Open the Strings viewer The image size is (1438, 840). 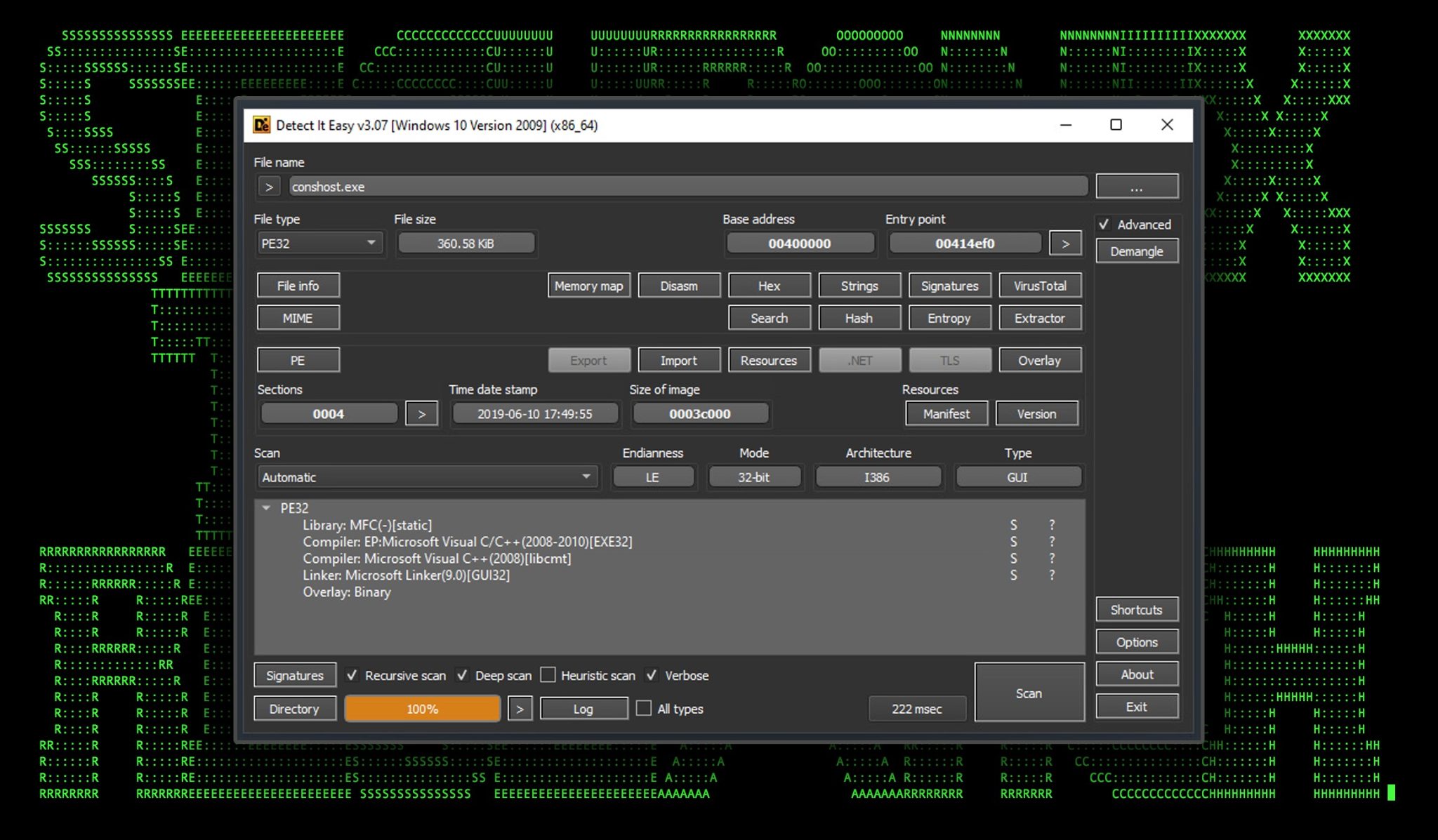point(859,286)
